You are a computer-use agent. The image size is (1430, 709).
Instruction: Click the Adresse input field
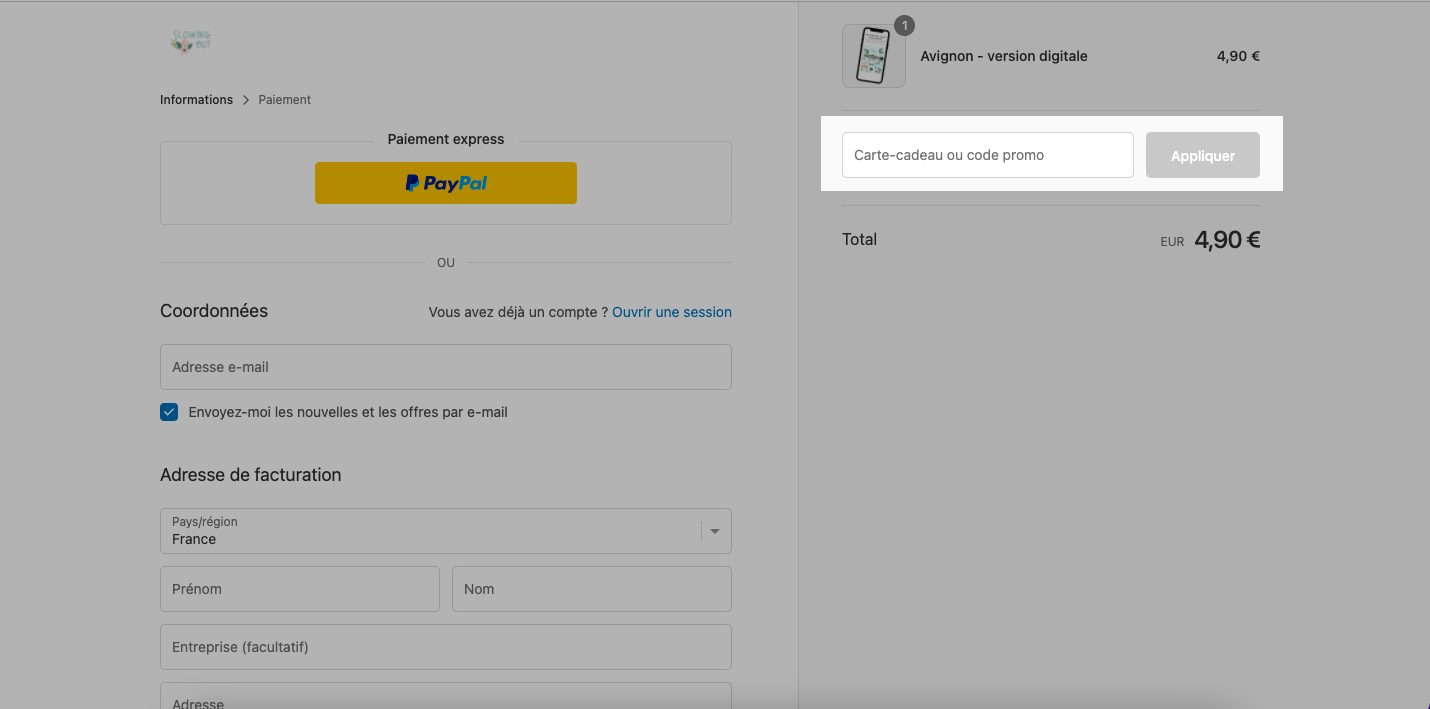click(x=446, y=696)
